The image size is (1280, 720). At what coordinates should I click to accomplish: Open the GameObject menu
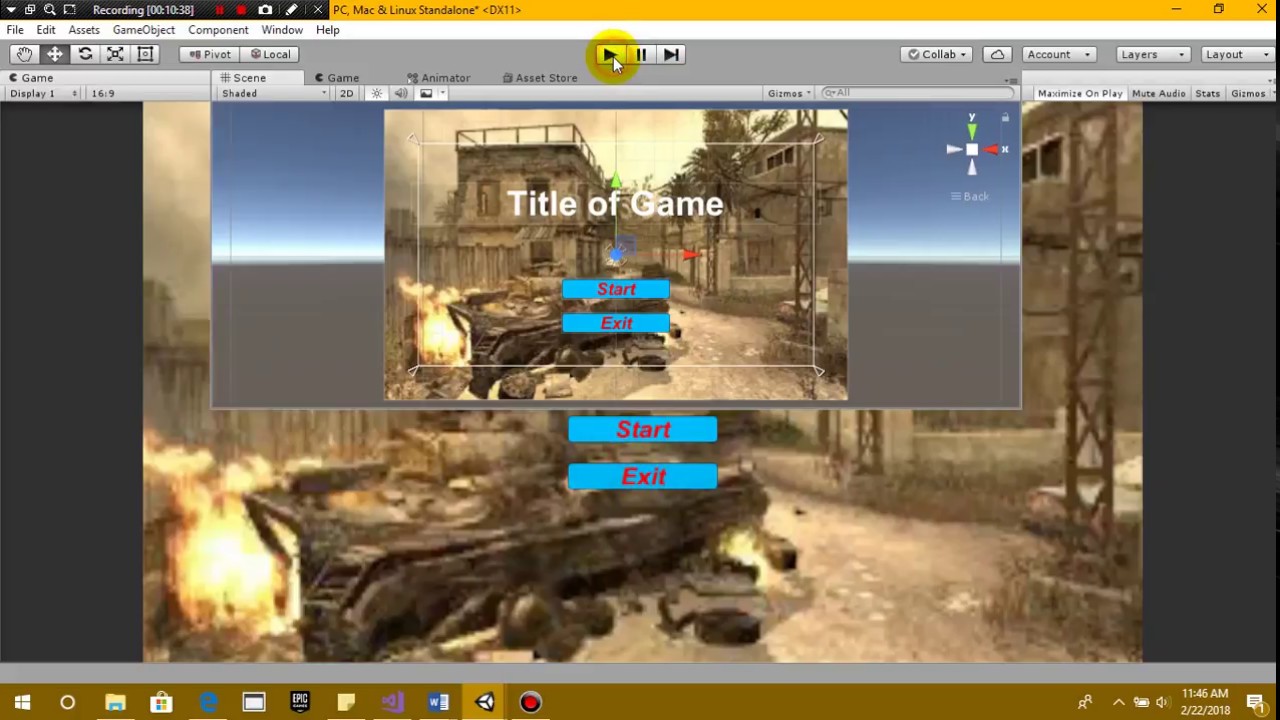144,30
